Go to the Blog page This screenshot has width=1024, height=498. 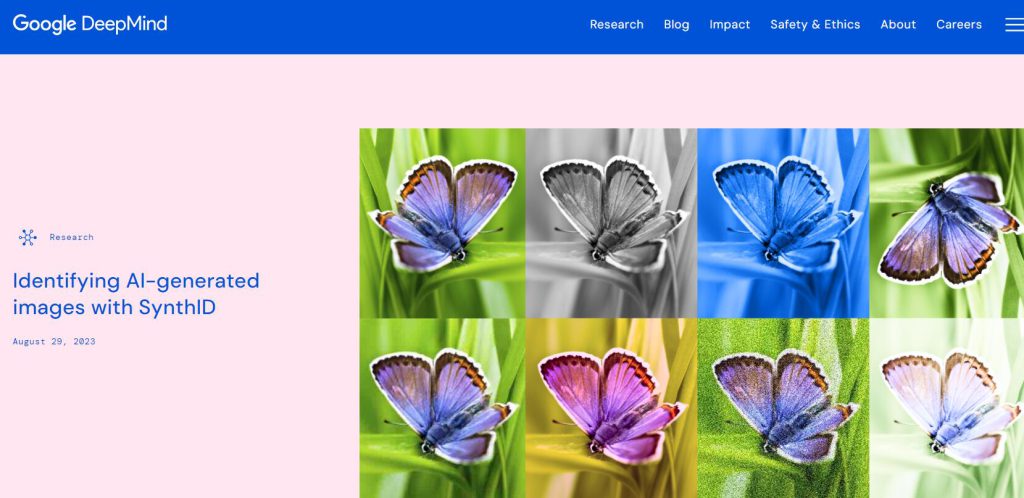click(676, 25)
